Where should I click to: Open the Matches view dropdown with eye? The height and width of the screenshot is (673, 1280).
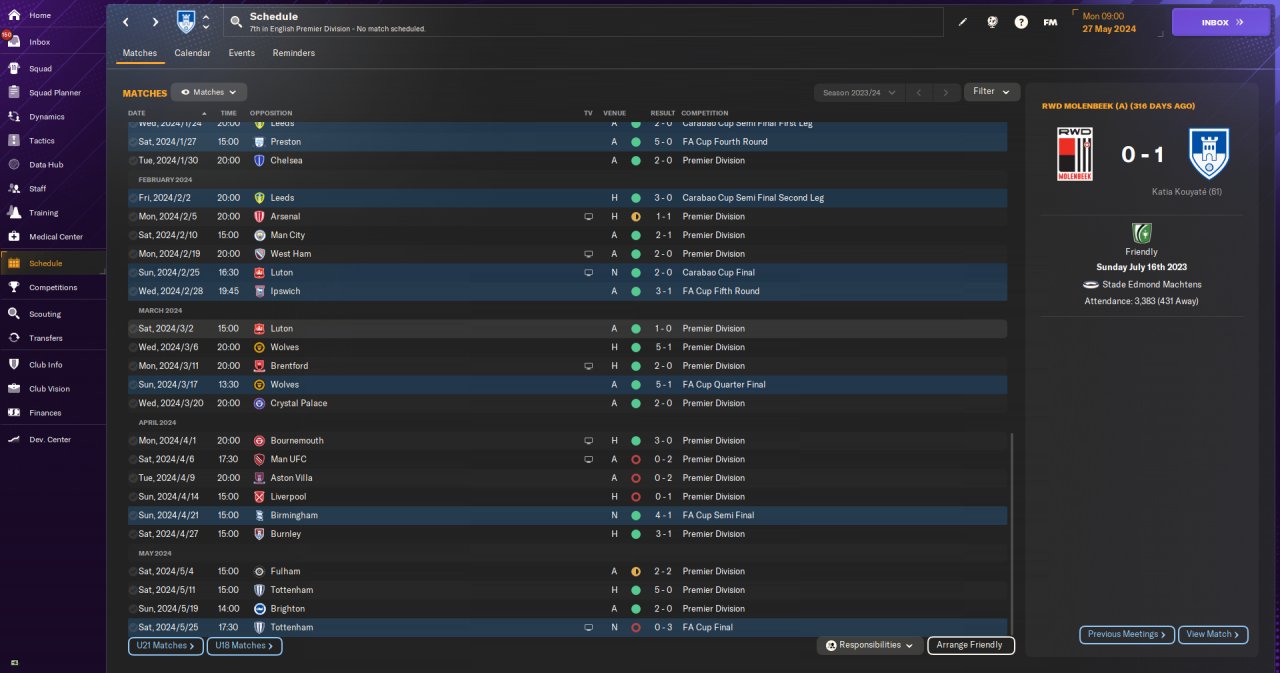coord(209,92)
